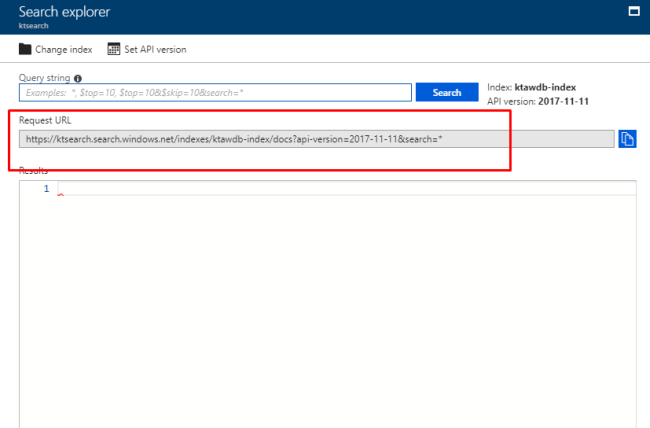Click the ktawdb-index index name text

click(x=545, y=88)
